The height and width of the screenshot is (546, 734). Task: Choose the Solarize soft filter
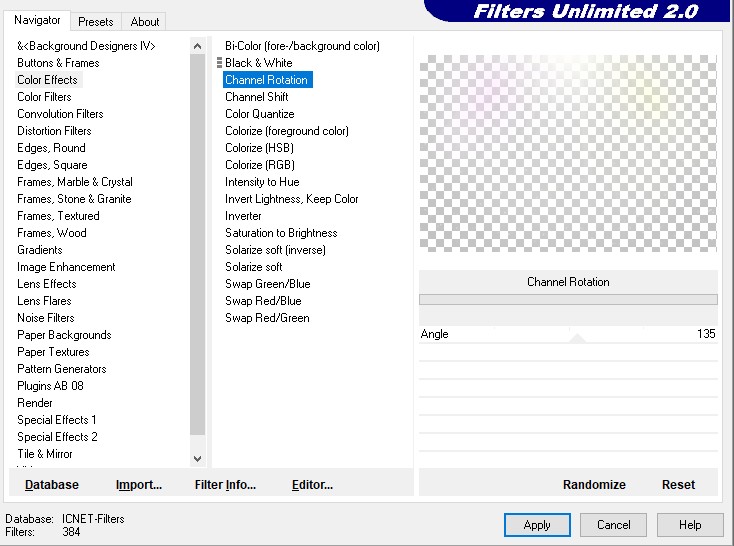(254, 267)
